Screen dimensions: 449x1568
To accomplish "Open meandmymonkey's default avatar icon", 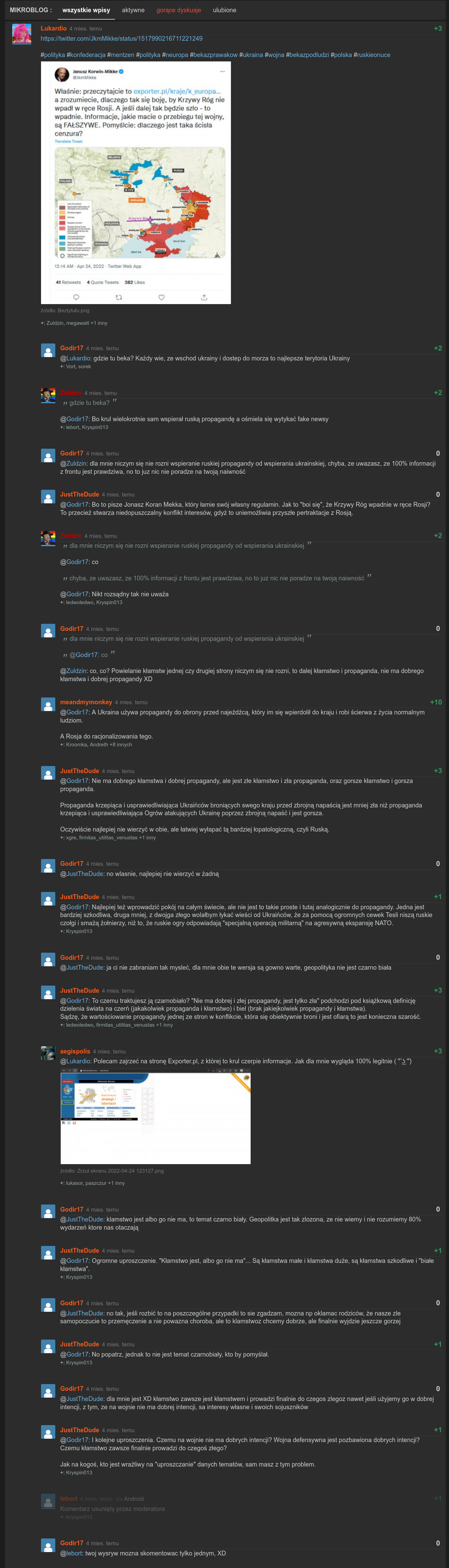I will pos(48,704).
